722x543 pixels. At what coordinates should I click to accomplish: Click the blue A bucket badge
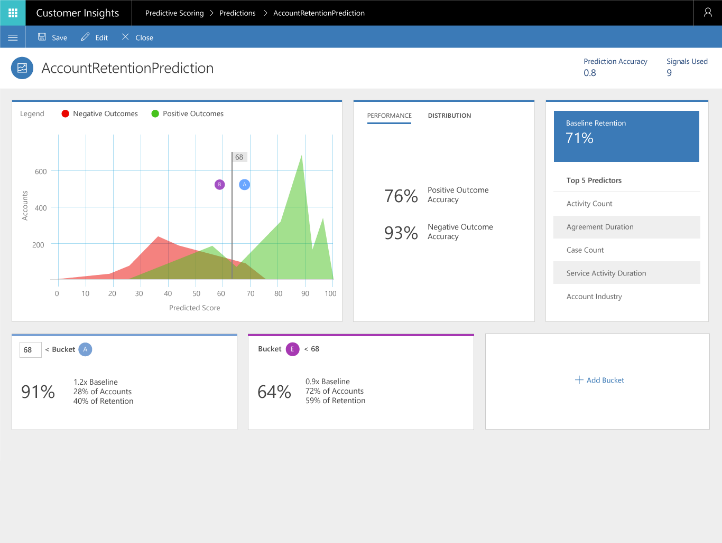[x=86, y=349]
